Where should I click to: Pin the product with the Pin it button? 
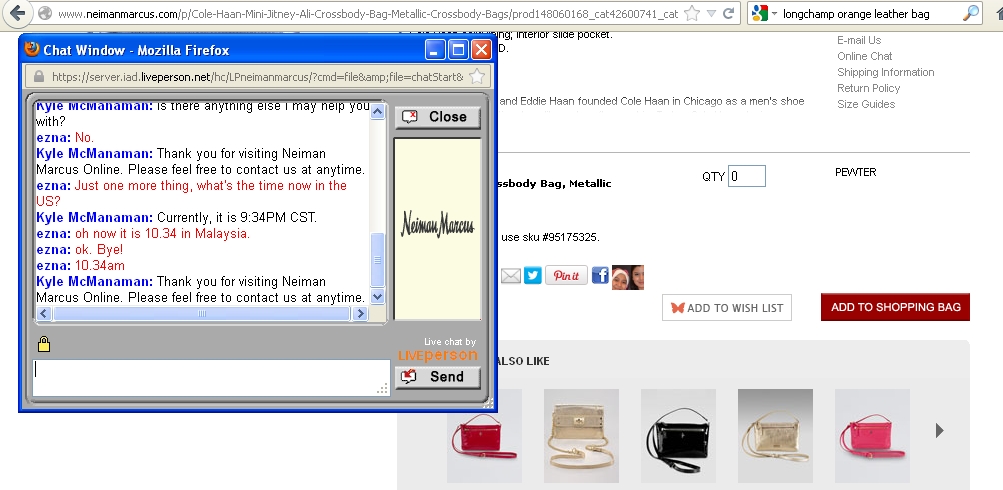[x=566, y=276]
